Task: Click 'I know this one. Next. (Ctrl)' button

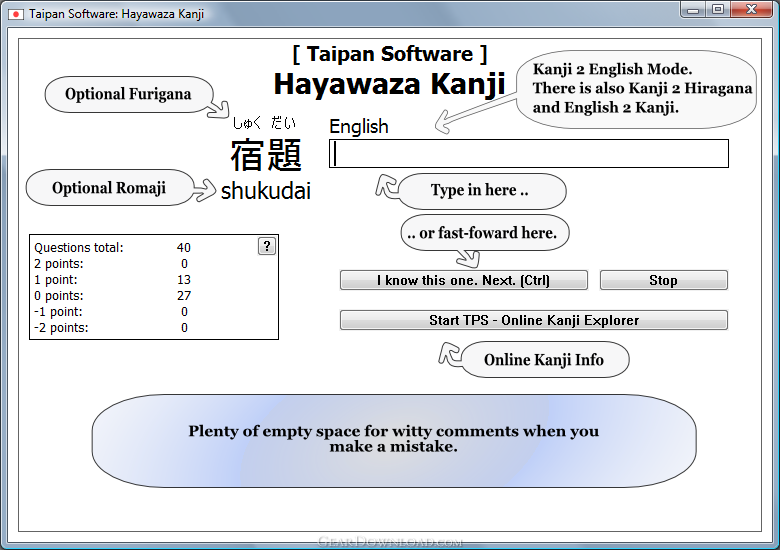Action: (464, 280)
